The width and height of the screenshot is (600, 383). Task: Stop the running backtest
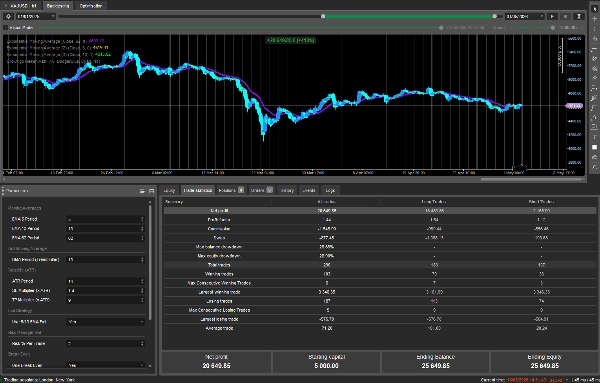click(x=565, y=16)
